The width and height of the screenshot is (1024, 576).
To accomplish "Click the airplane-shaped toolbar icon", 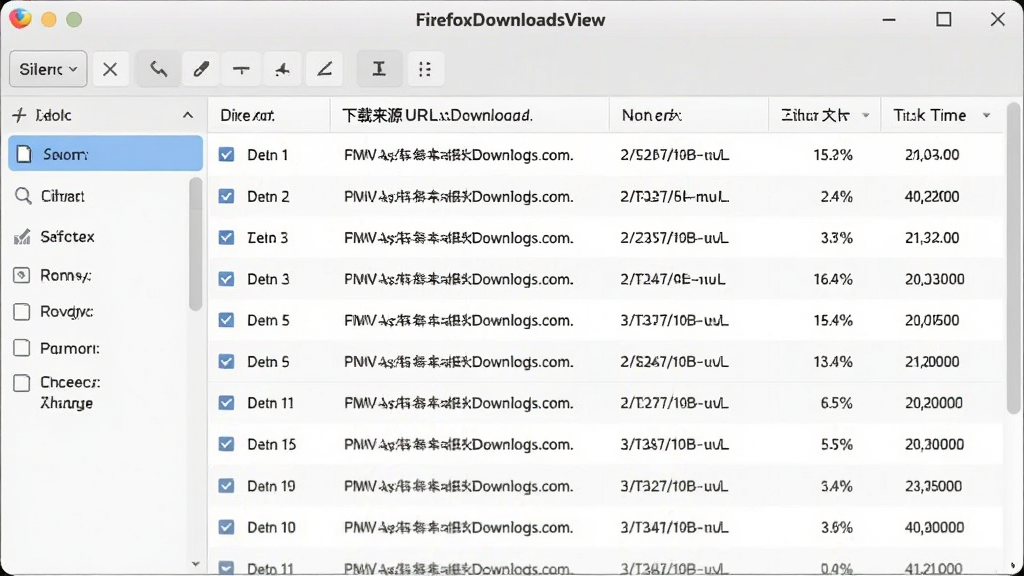I will coord(282,69).
